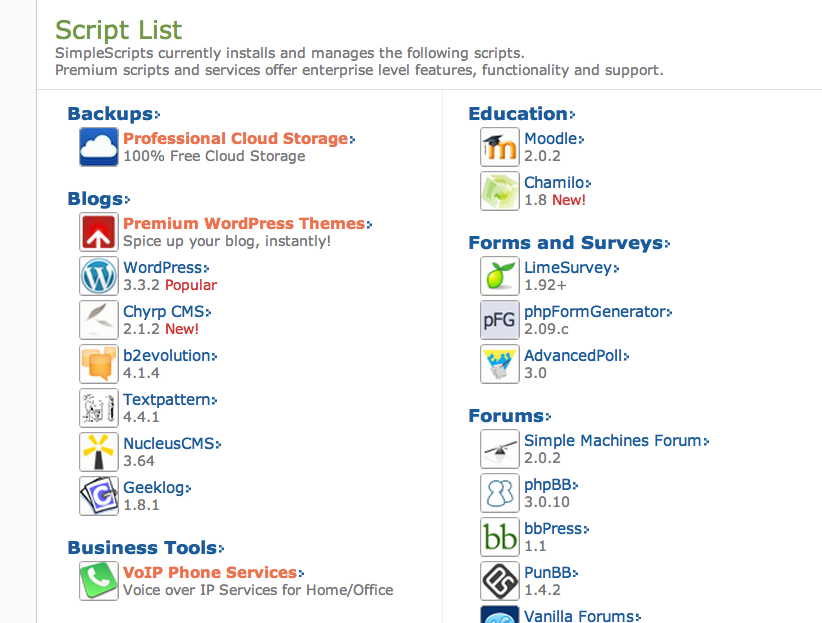Image resolution: width=822 pixels, height=623 pixels.
Task: Open the Blogs category heading
Action: tap(99, 199)
